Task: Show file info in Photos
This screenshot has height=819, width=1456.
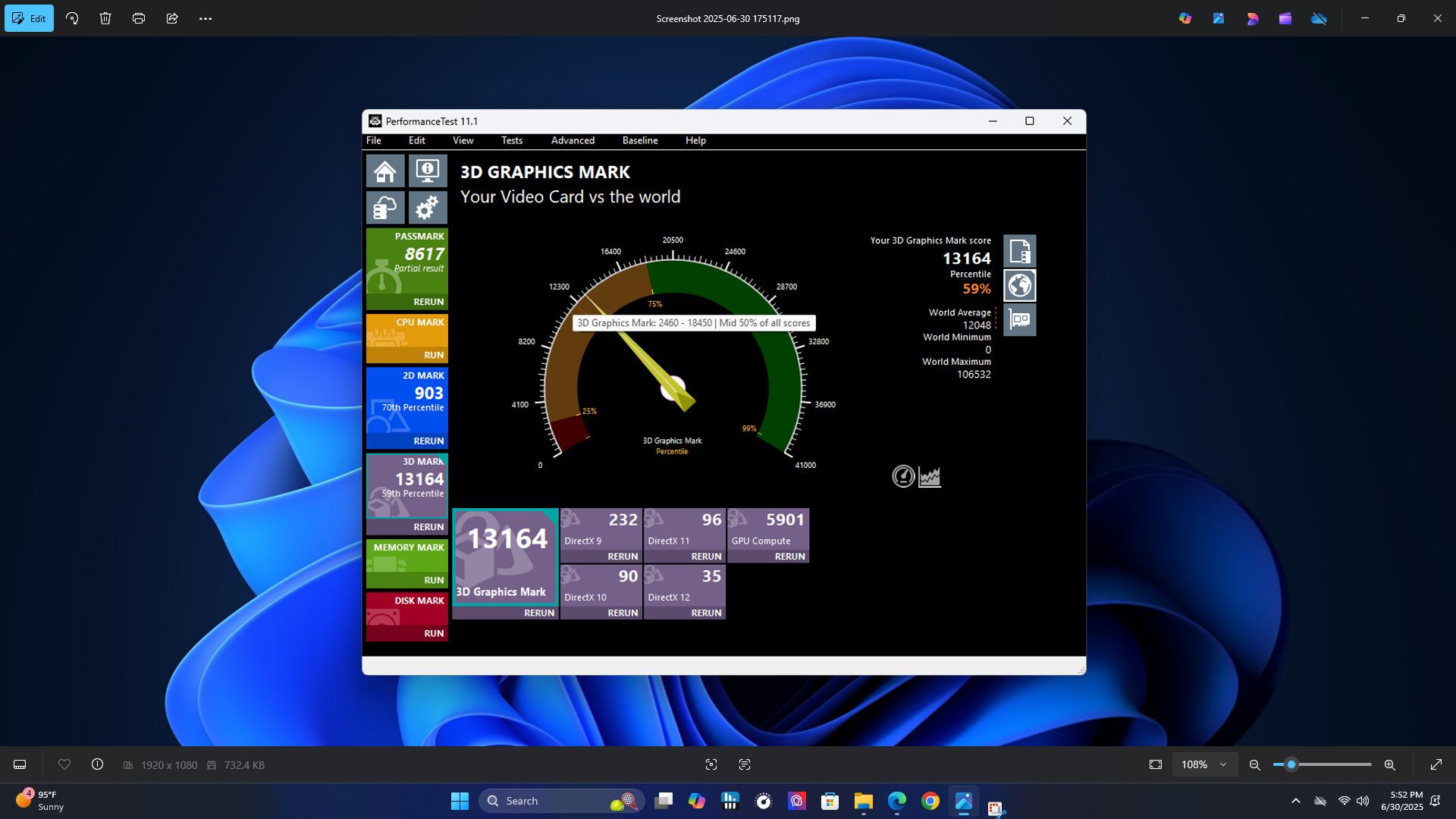Action: (97, 764)
